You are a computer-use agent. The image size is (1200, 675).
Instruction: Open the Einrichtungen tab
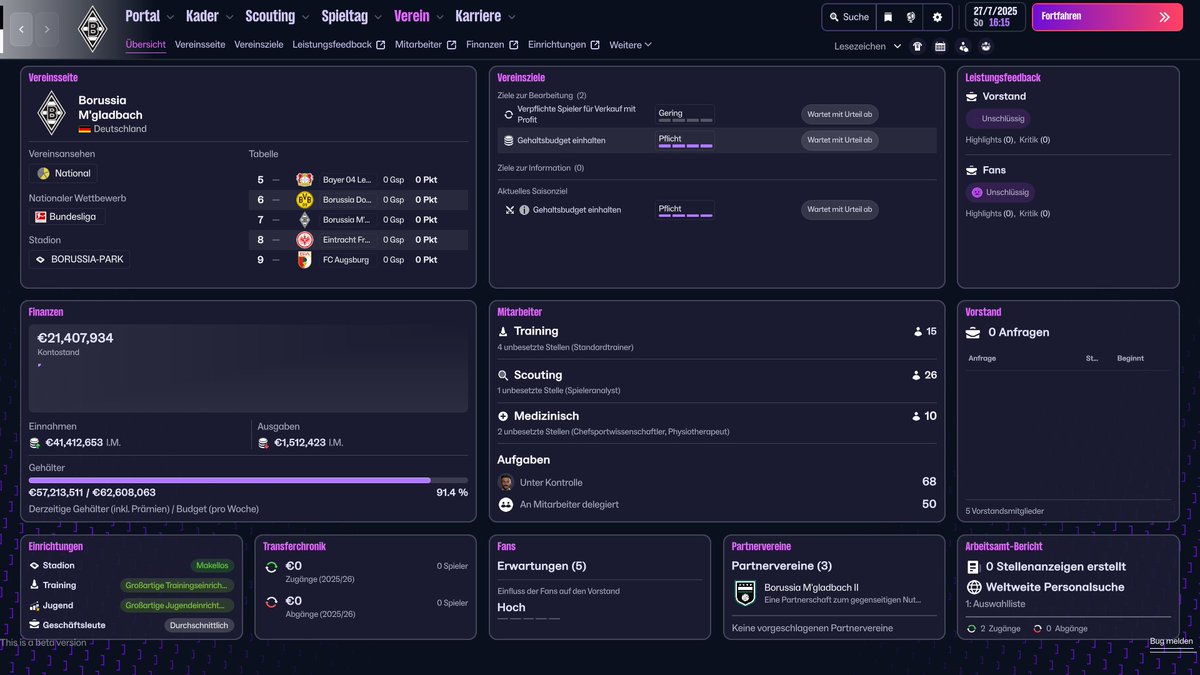click(564, 45)
